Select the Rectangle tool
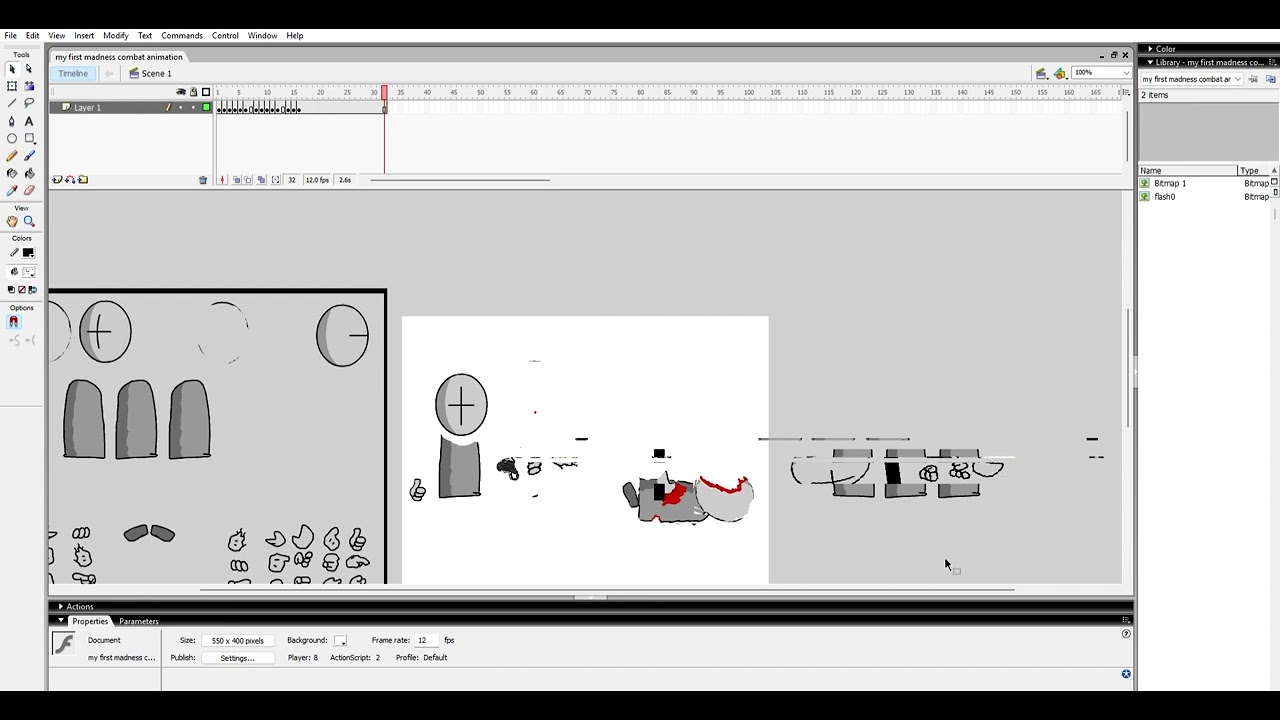1280x720 pixels. click(x=29, y=138)
